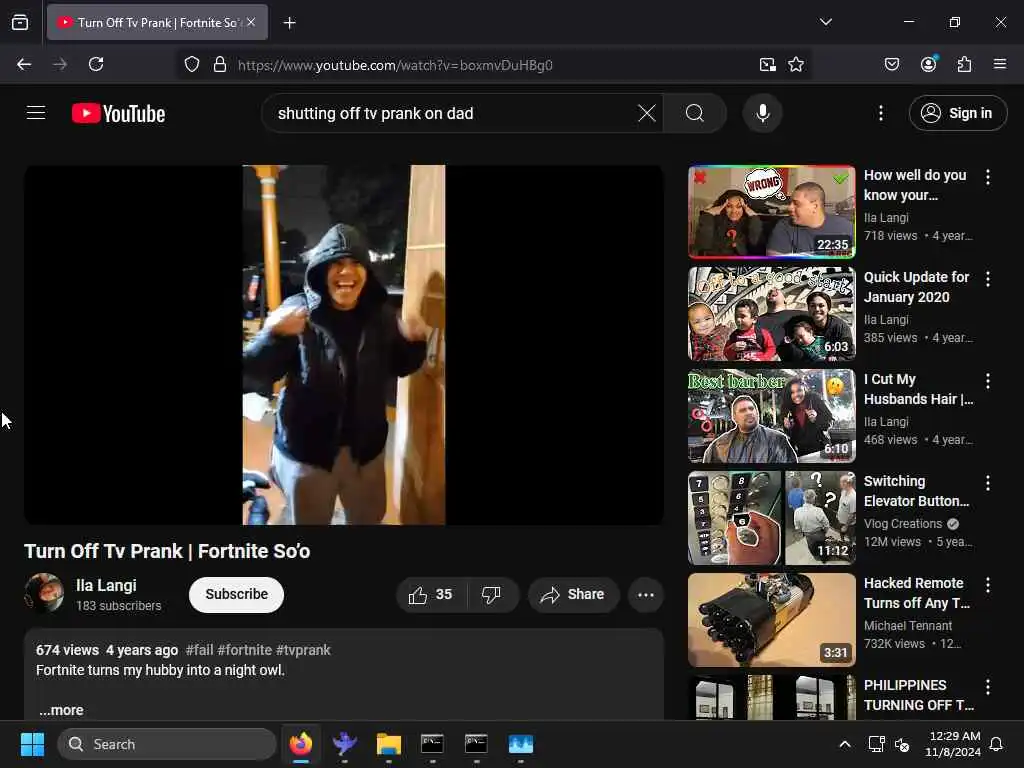Screen dimensions: 1024x768
Task: Click the taskbar Search box
Action: tap(167, 744)
